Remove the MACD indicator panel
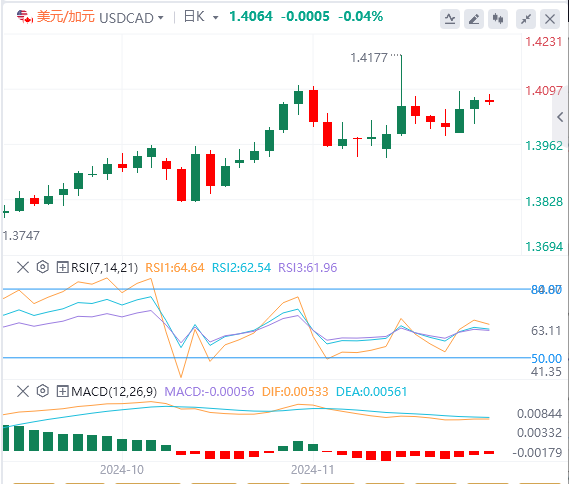Image resolution: width=569 pixels, height=484 pixels. point(23,391)
